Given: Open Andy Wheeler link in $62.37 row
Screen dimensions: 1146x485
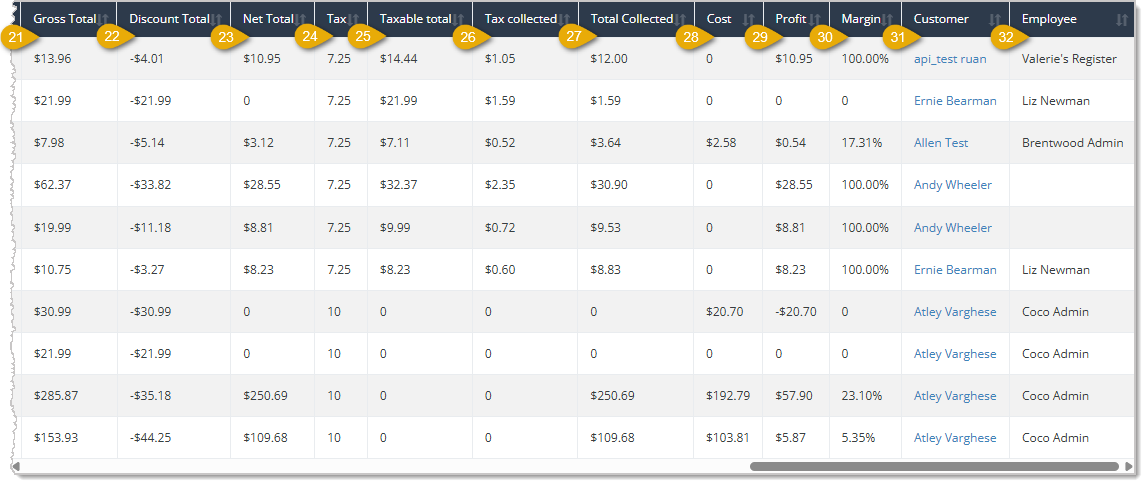Looking at the screenshot, I should pyautogui.click(x=952, y=185).
